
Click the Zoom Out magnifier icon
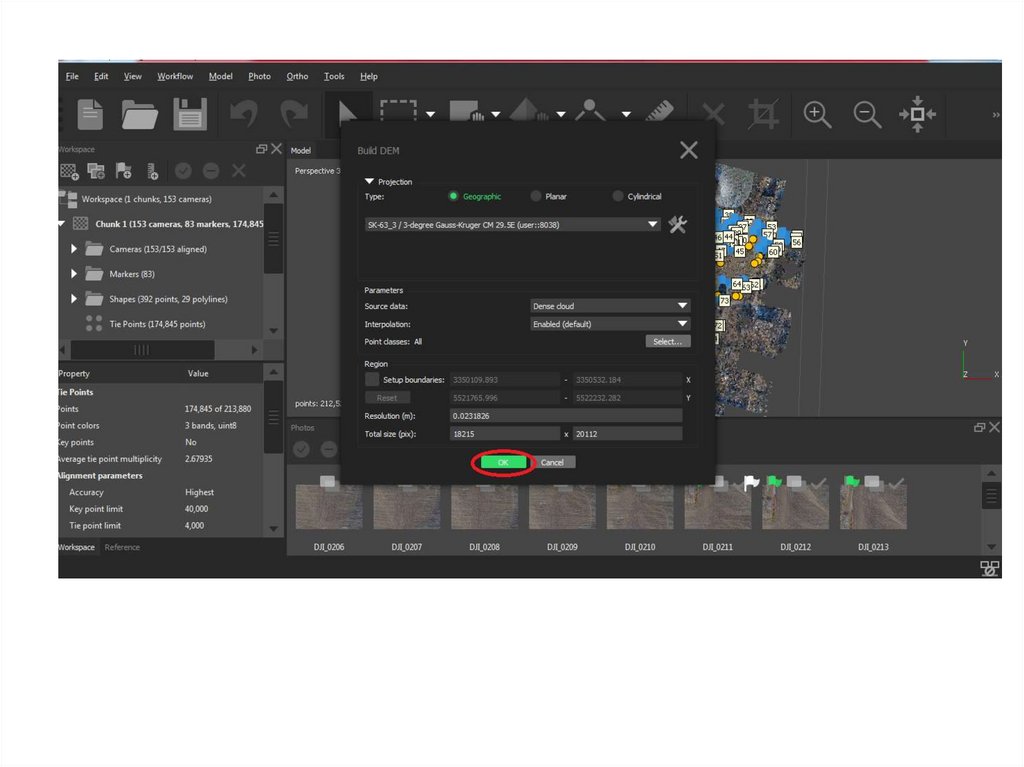coord(867,114)
